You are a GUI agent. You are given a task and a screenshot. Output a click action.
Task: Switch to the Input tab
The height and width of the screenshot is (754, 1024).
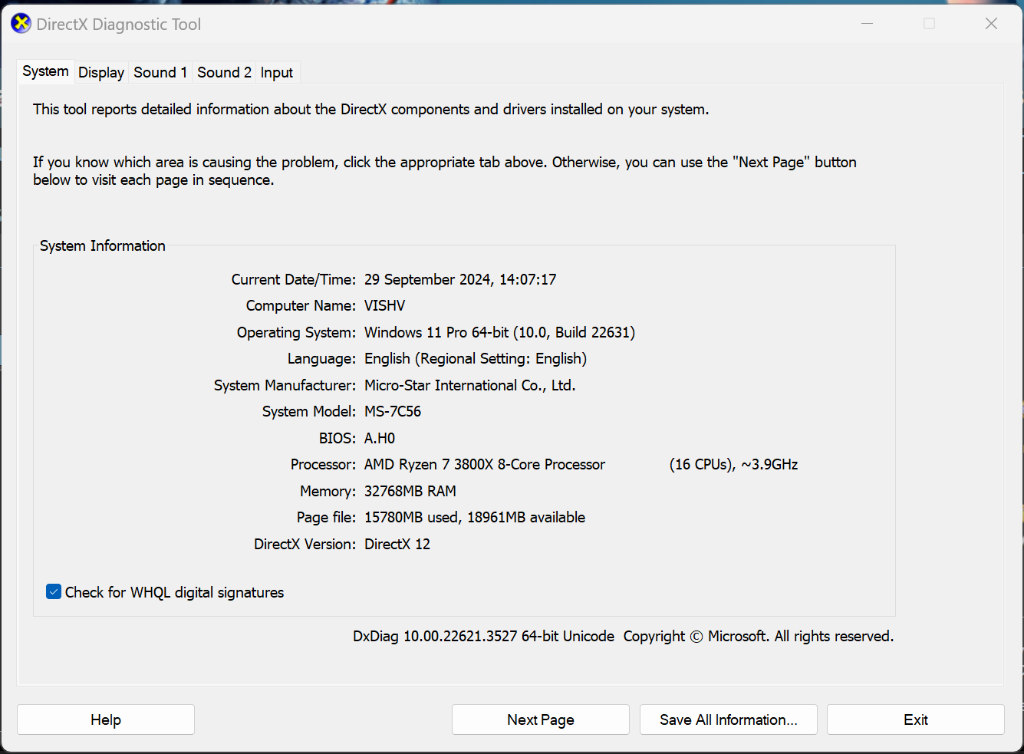click(x=277, y=72)
